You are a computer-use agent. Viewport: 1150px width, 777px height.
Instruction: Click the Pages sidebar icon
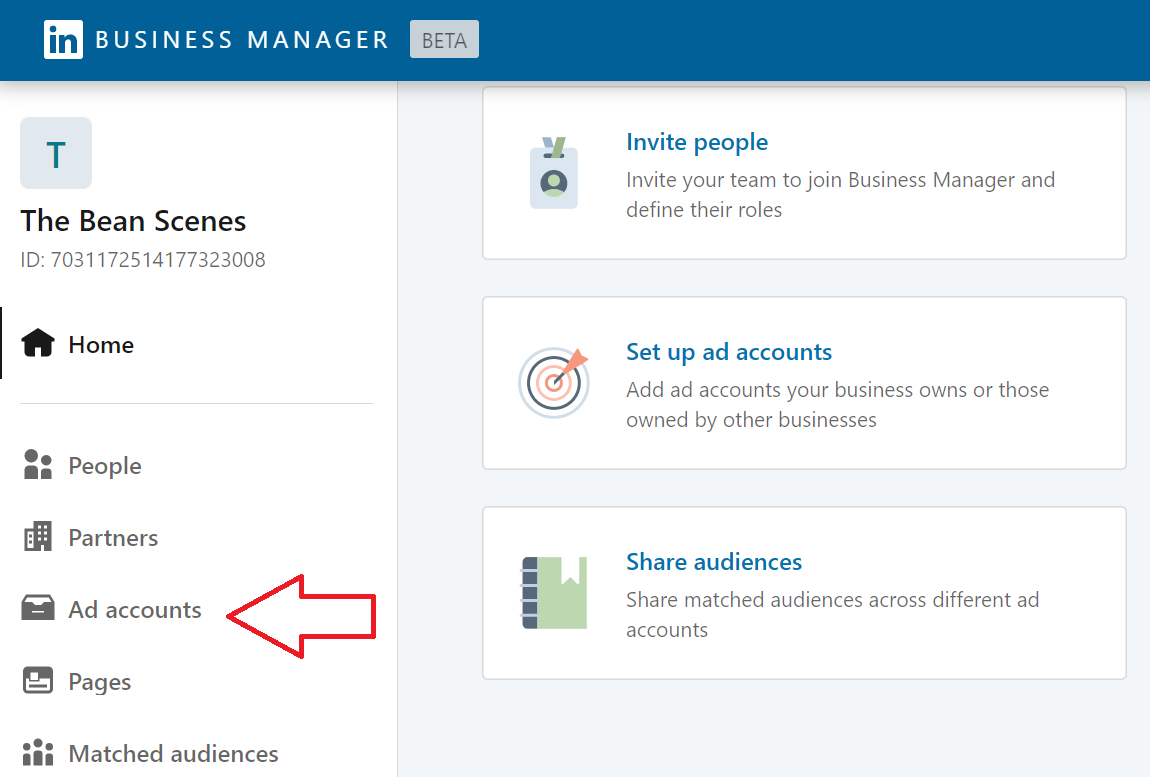tap(38, 680)
